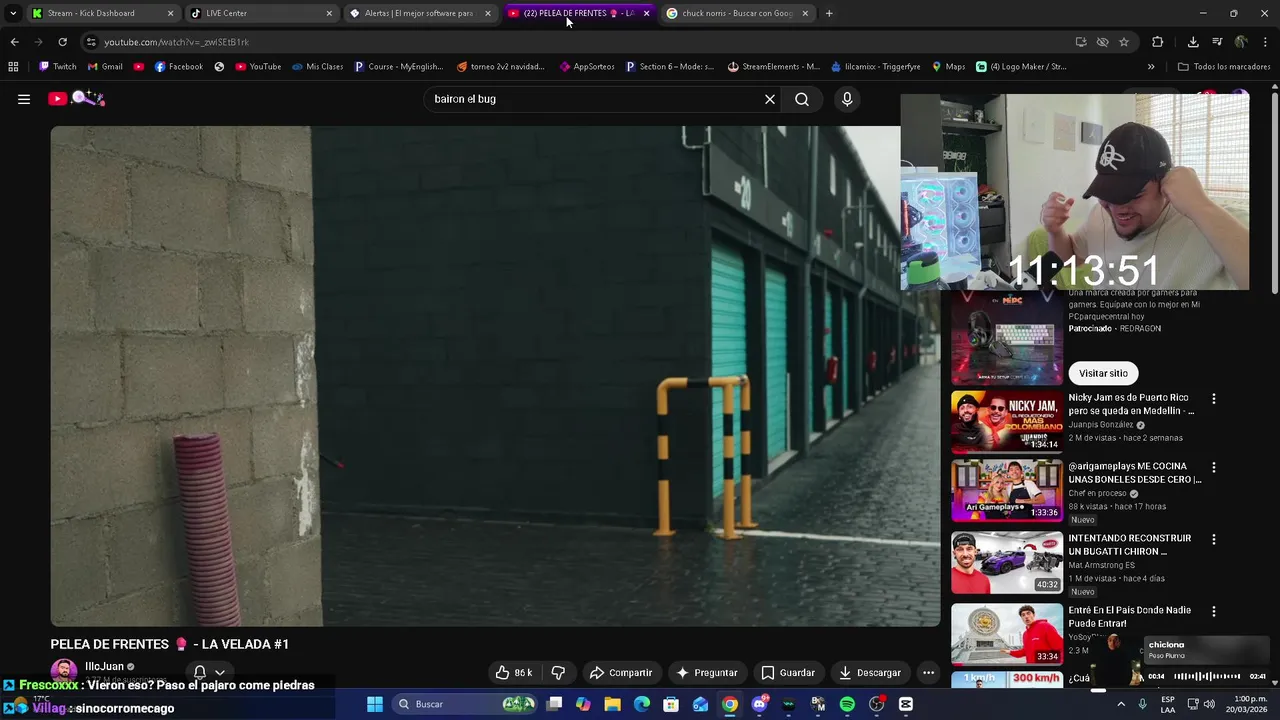Open options for the Bugatti Chiron video
The image size is (1280, 720).
pos(1214,539)
